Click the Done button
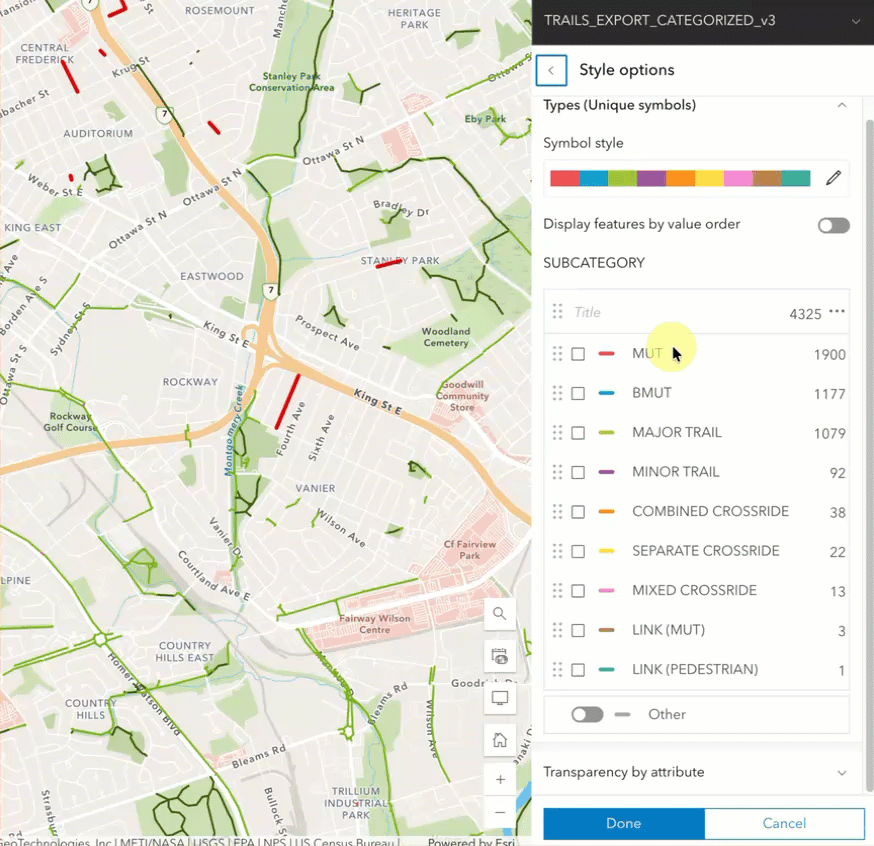Image resolution: width=874 pixels, height=846 pixels. click(623, 823)
